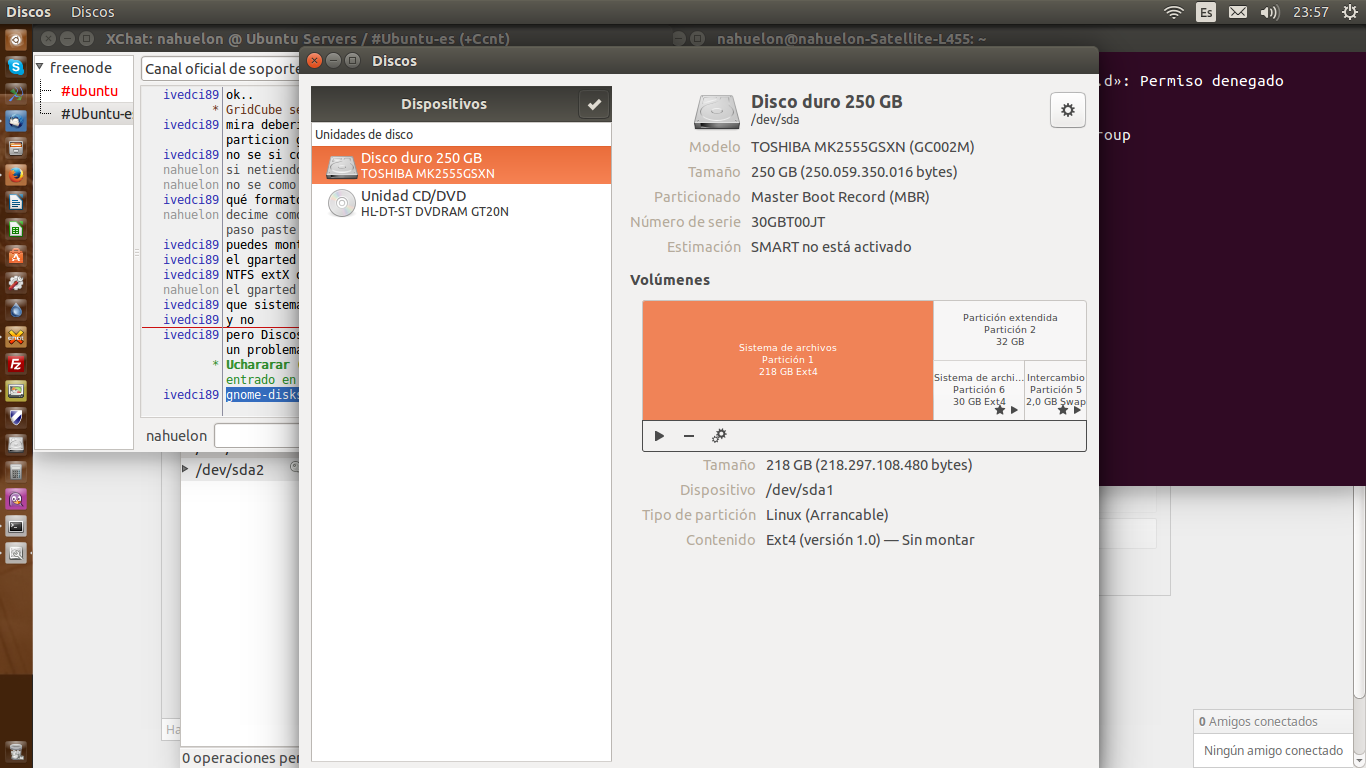Select Partición 6 30 GB Ext4 volume
This screenshot has height=768, width=1366.
point(978,390)
